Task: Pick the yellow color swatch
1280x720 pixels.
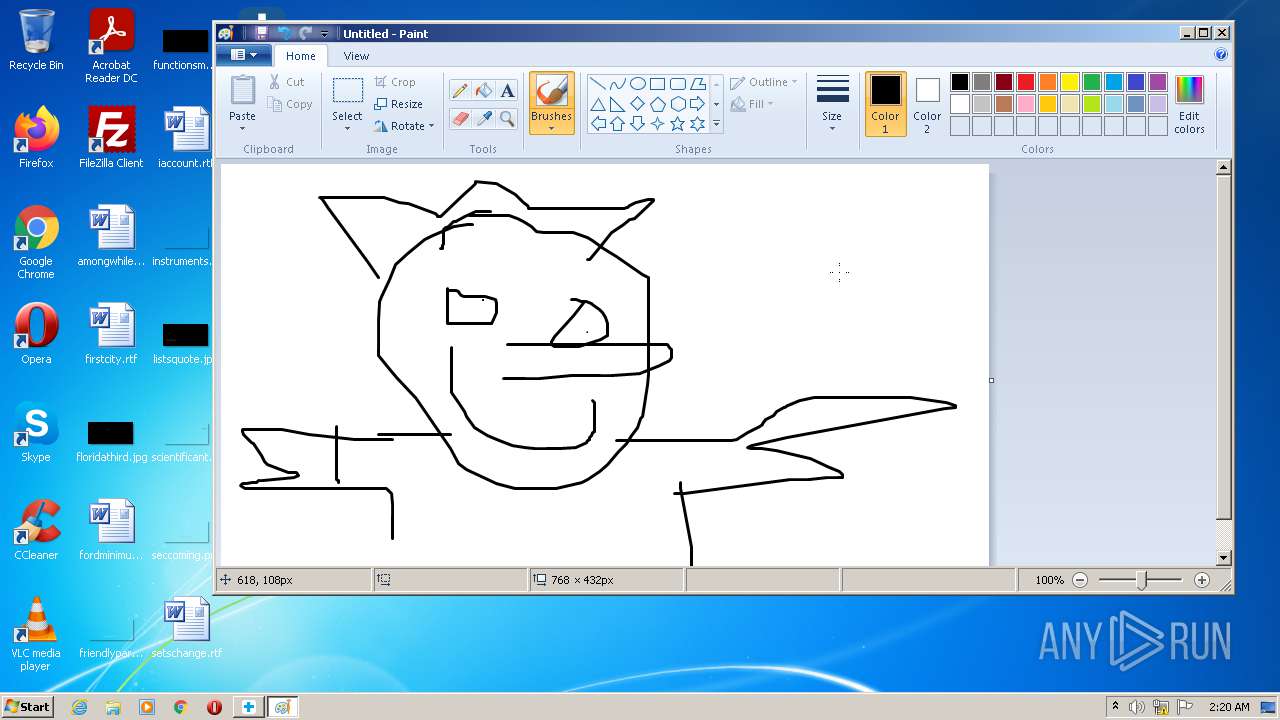Action: 1070,82
